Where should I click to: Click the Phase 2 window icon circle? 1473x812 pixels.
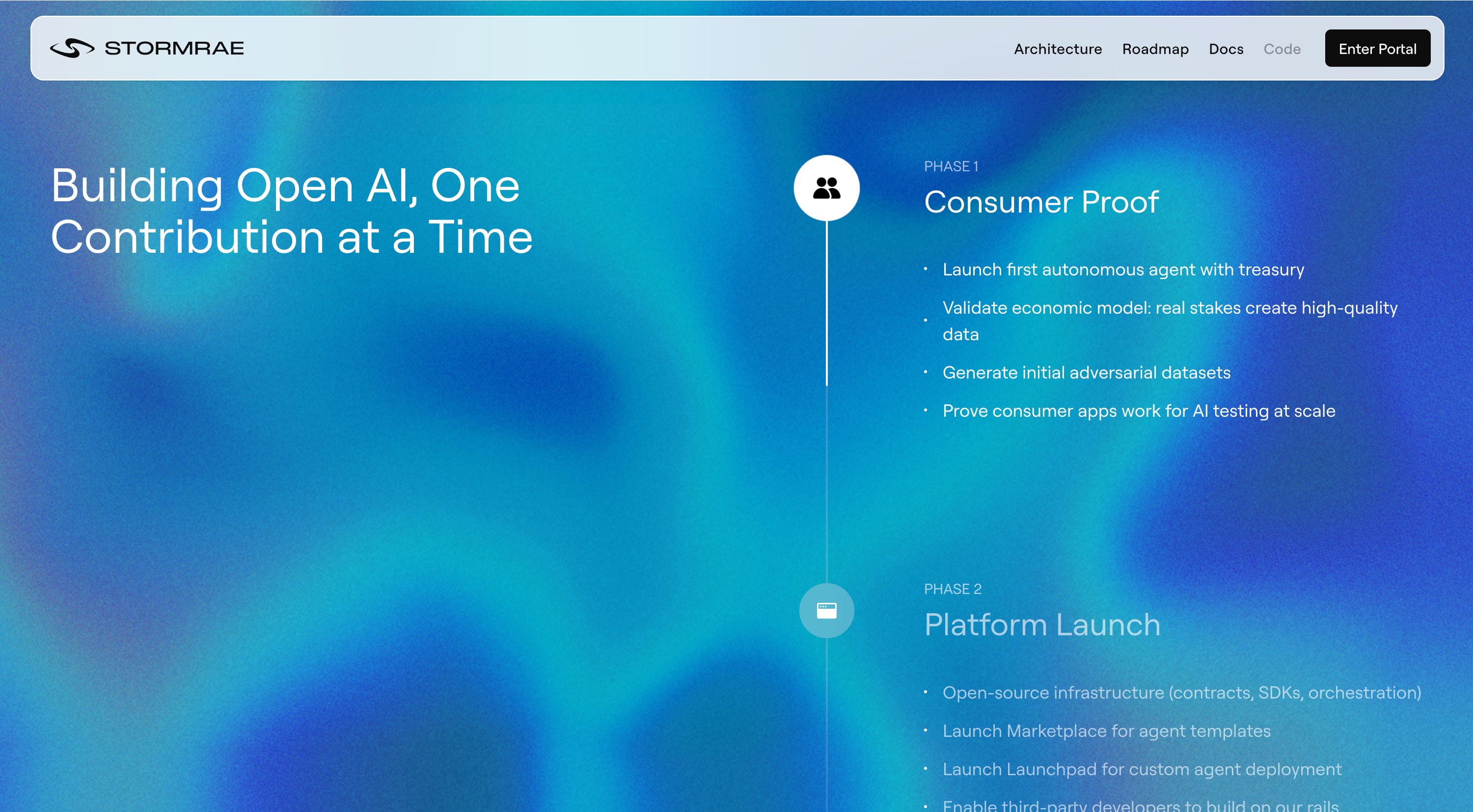click(826, 611)
